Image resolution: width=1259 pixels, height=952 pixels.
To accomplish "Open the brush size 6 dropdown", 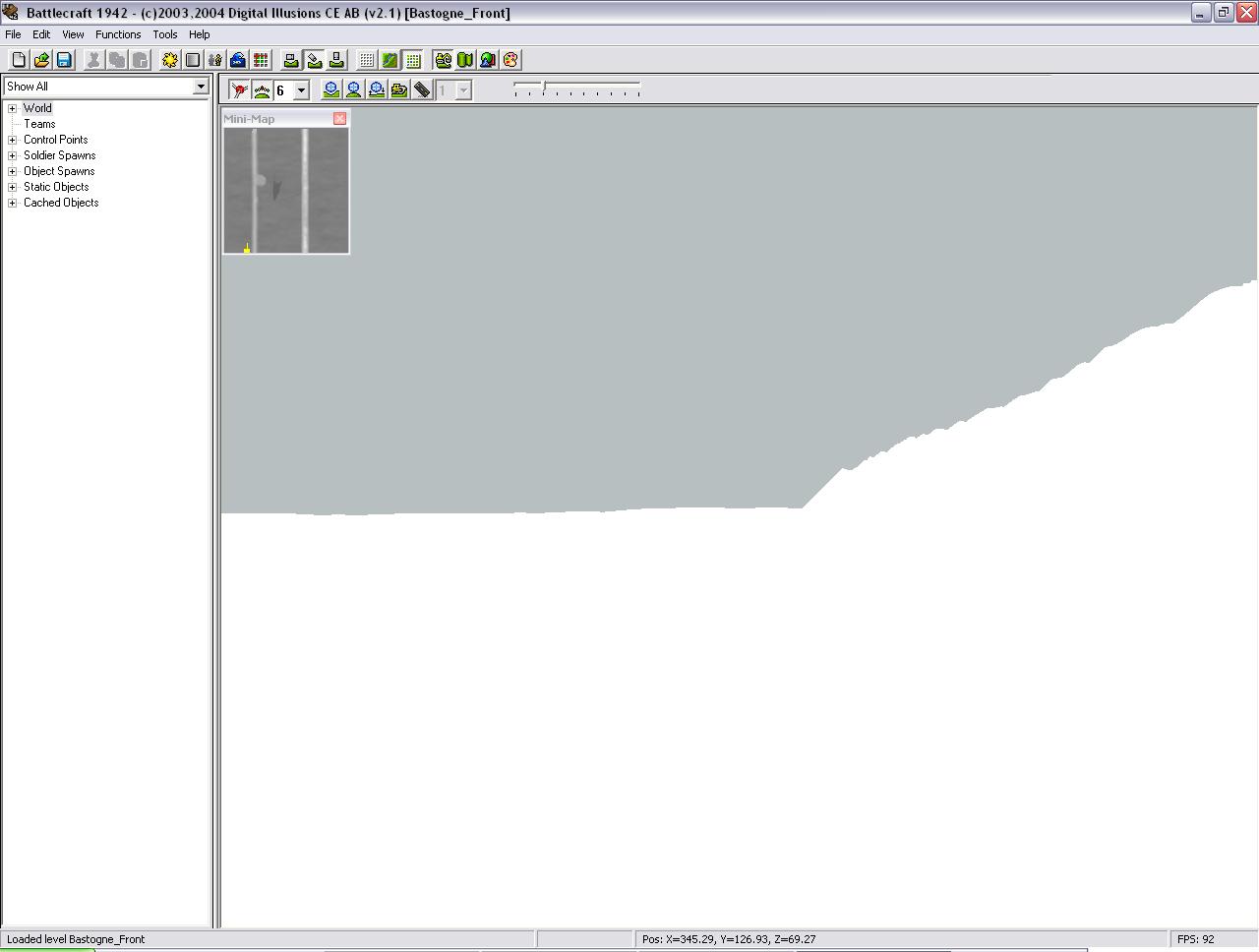I will pos(301,90).
